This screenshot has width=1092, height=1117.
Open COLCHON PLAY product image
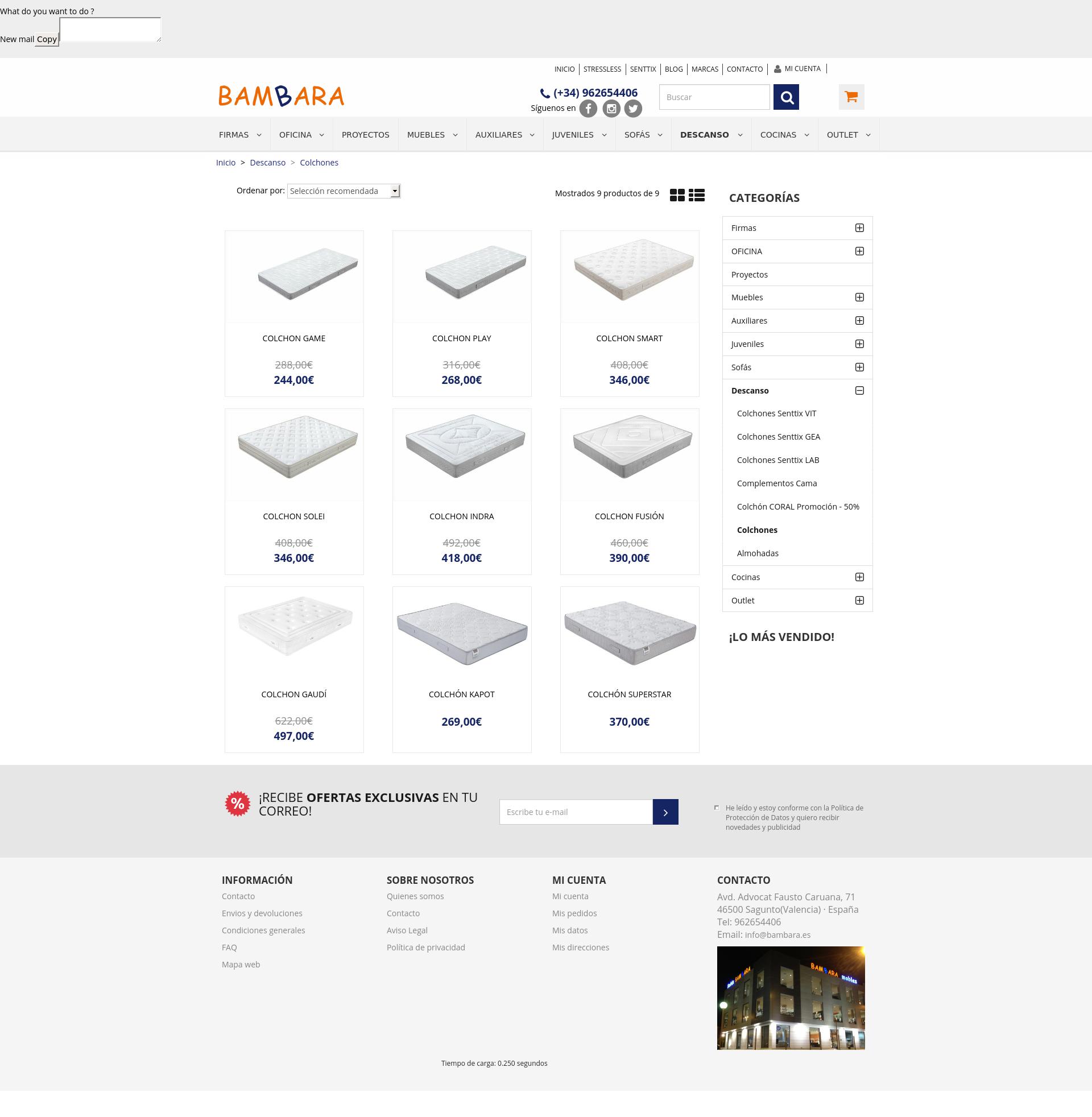462,277
